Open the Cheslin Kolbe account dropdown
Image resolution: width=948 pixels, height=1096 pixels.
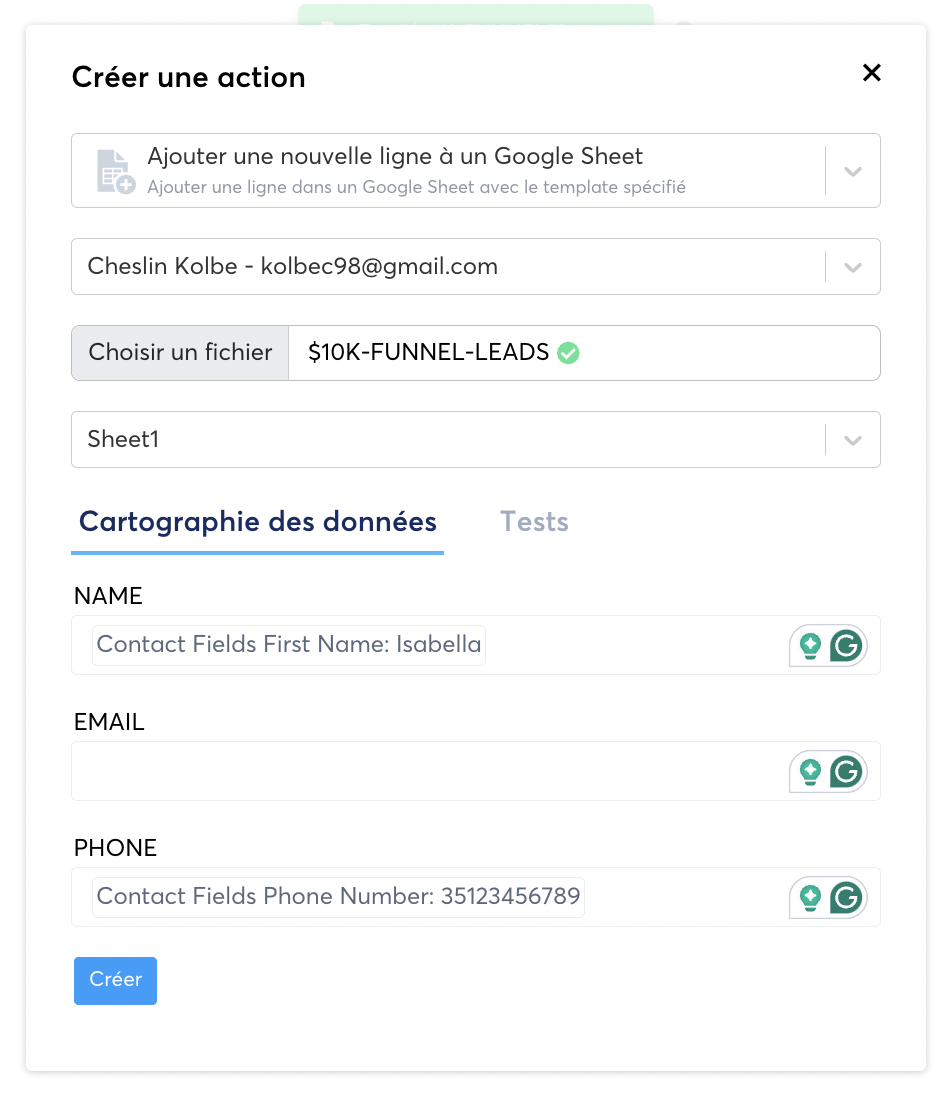tap(853, 267)
